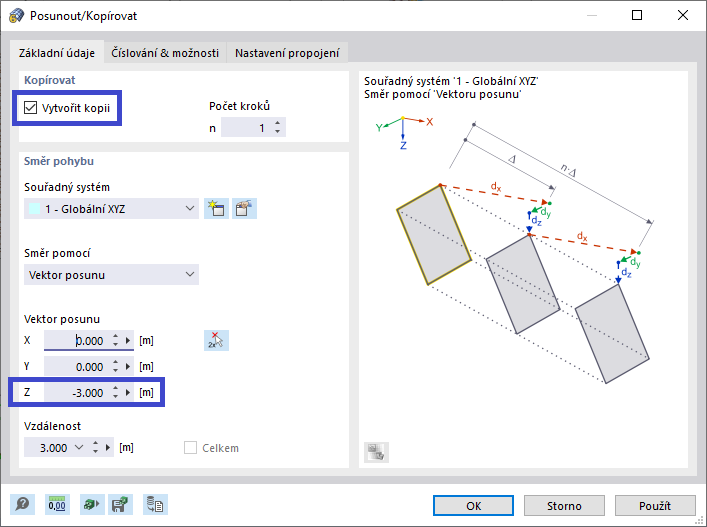The width and height of the screenshot is (707, 527).
Task: Switch to the Základní údaje tab
Action: pos(57,53)
